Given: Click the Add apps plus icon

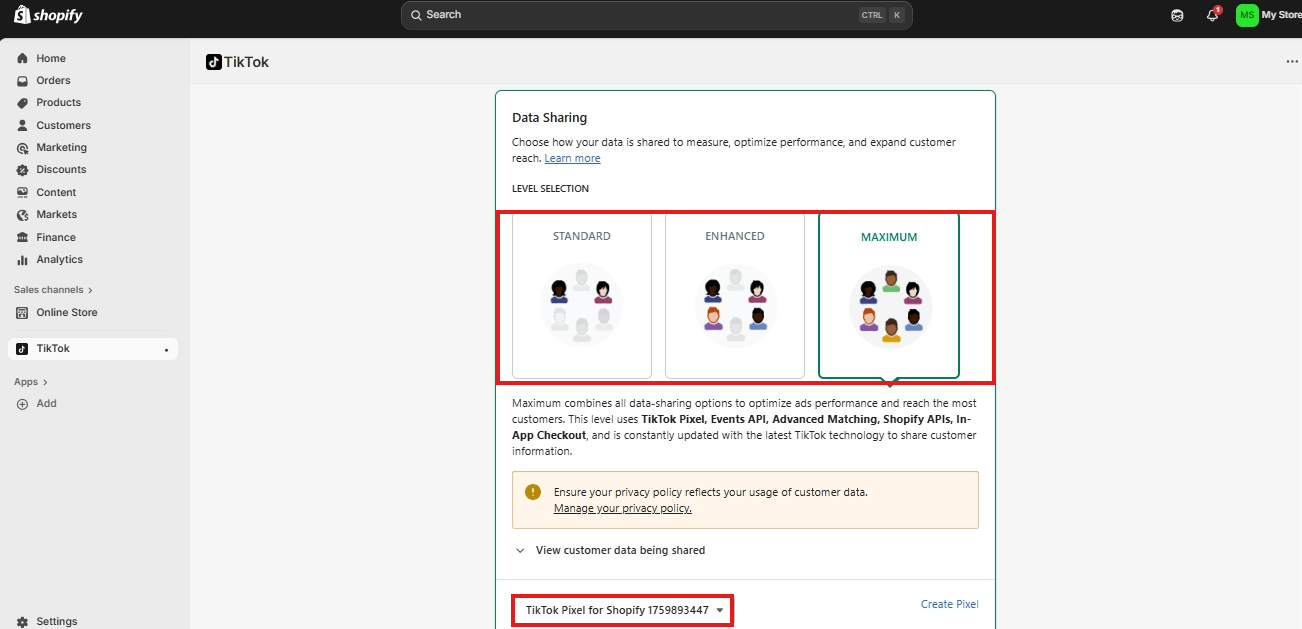Looking at the screenshot, I should point(22,404).
